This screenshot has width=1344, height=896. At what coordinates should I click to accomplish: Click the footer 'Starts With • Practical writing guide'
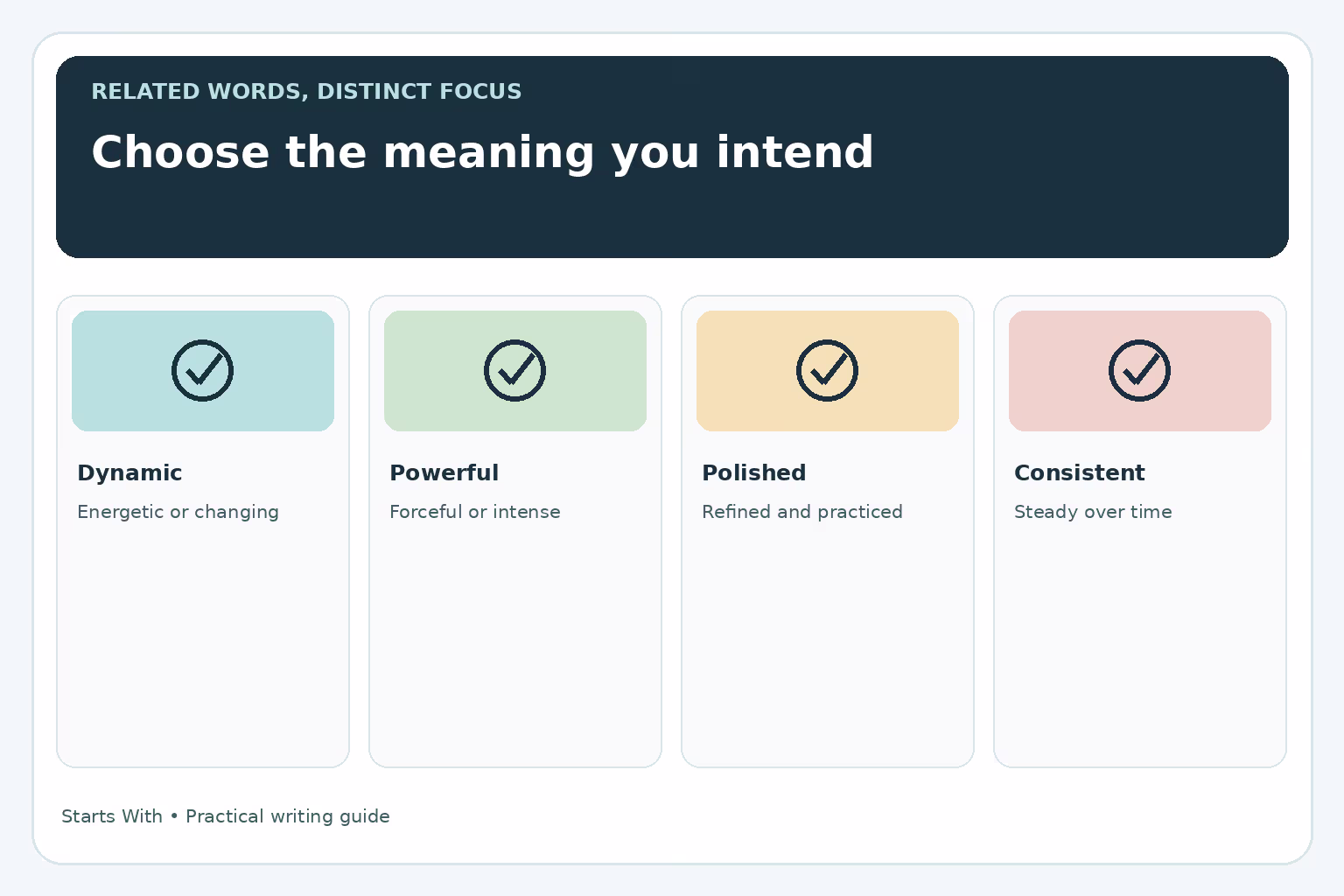pos(226,816)
